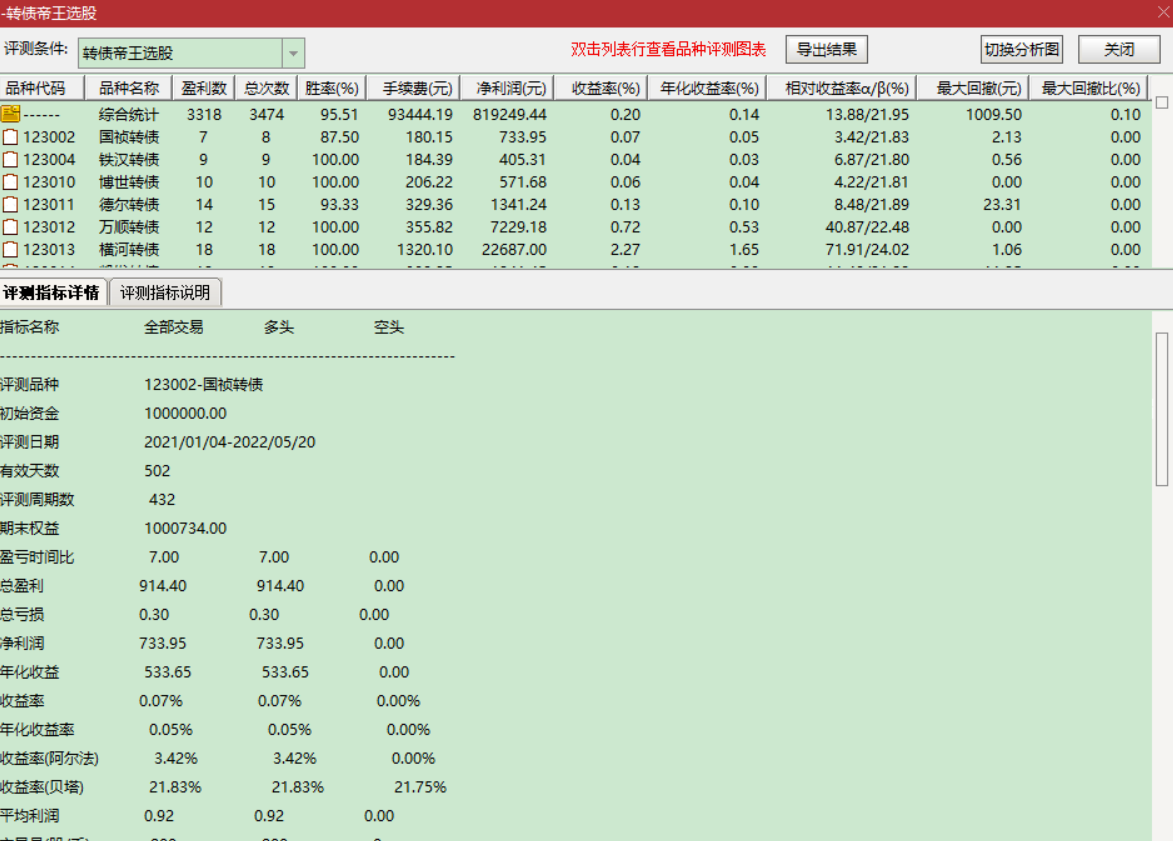Click the document icon beside 123002

[x=10, y=137]
